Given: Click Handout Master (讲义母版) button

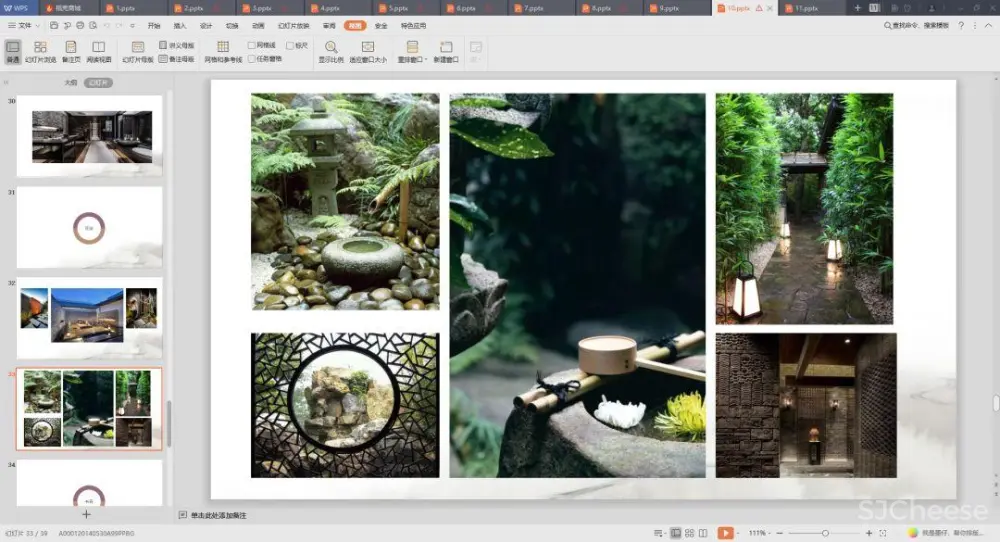Looking at the screenshot, I should tap(177, 45).
